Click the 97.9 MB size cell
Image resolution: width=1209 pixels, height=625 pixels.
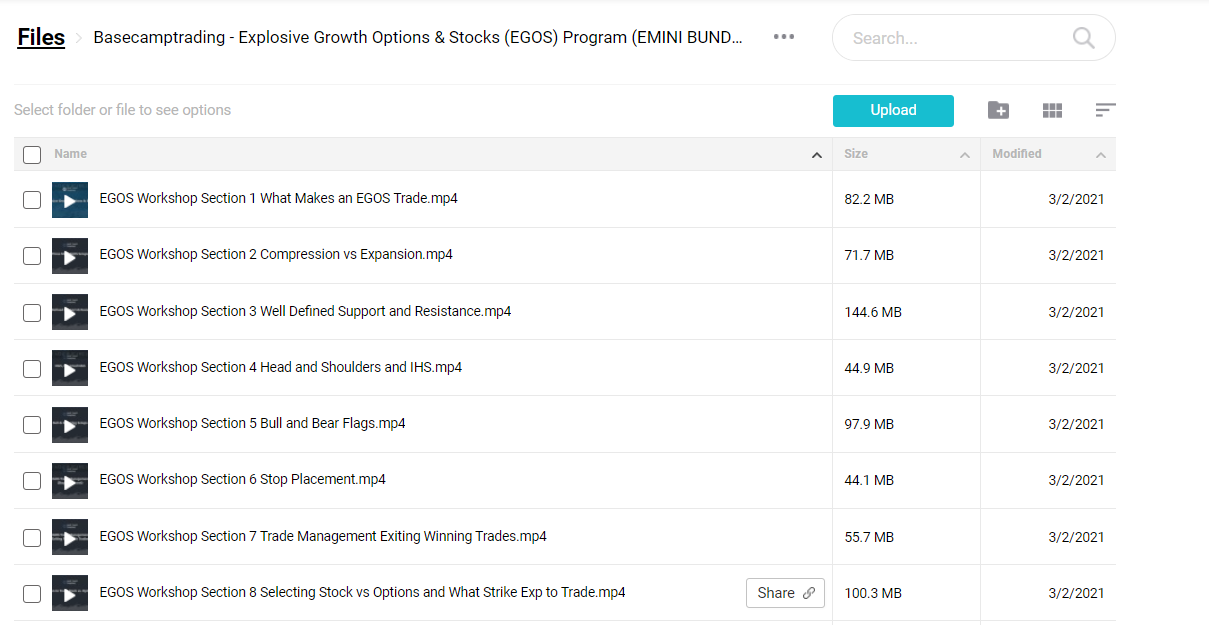point(869,424)
